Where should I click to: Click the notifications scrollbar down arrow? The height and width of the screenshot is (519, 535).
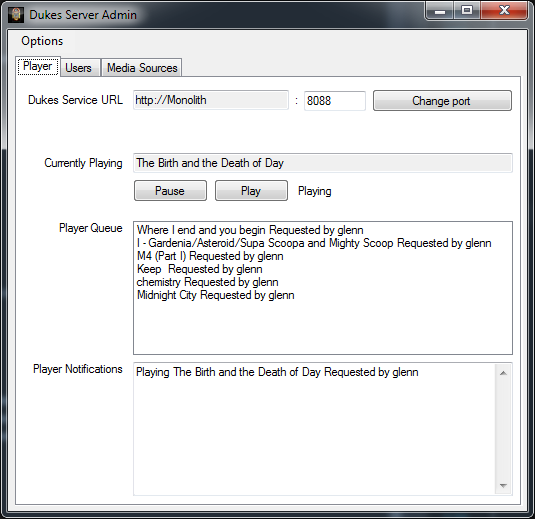(x=503, y=485)
